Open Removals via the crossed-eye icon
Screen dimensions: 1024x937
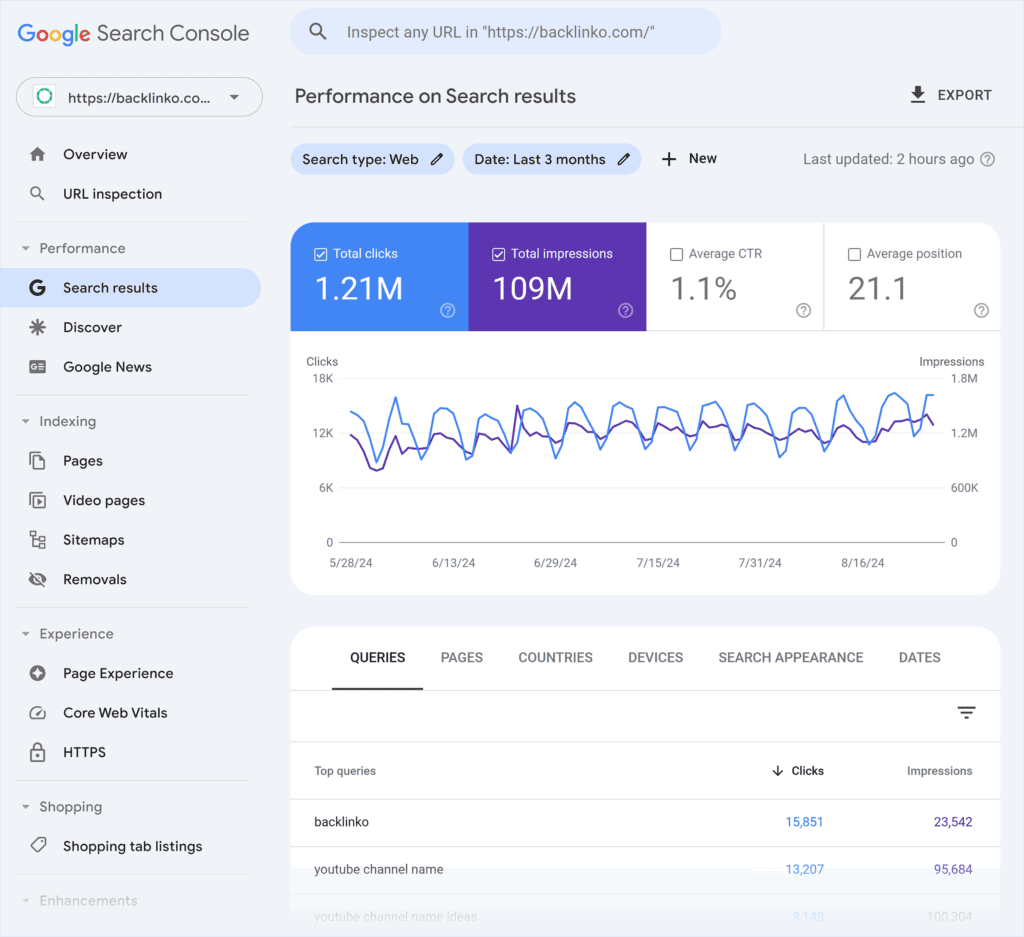(x=38, y=580)
